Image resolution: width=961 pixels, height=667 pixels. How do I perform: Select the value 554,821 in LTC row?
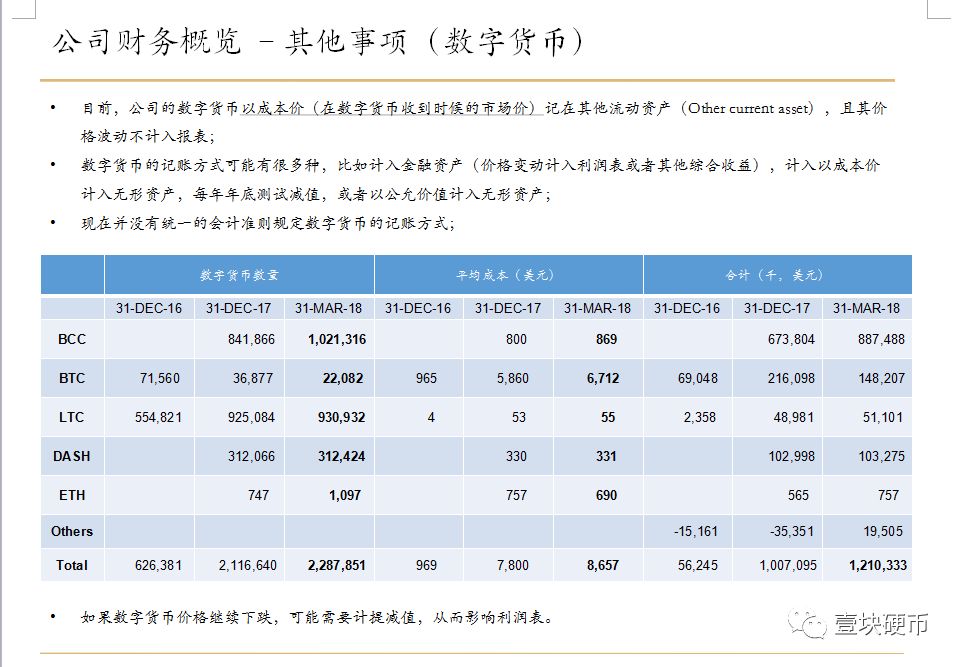[158, 417]
